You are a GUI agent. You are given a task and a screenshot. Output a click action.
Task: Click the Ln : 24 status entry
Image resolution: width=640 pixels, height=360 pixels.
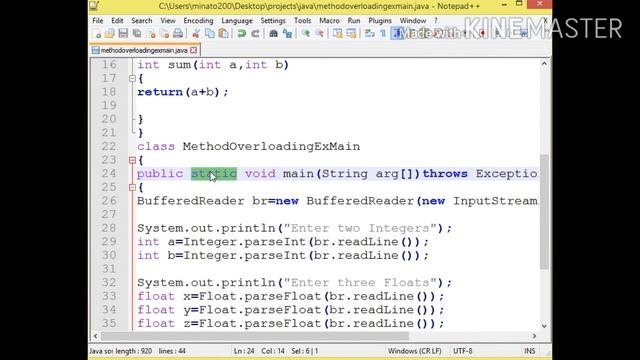(244, 351)
